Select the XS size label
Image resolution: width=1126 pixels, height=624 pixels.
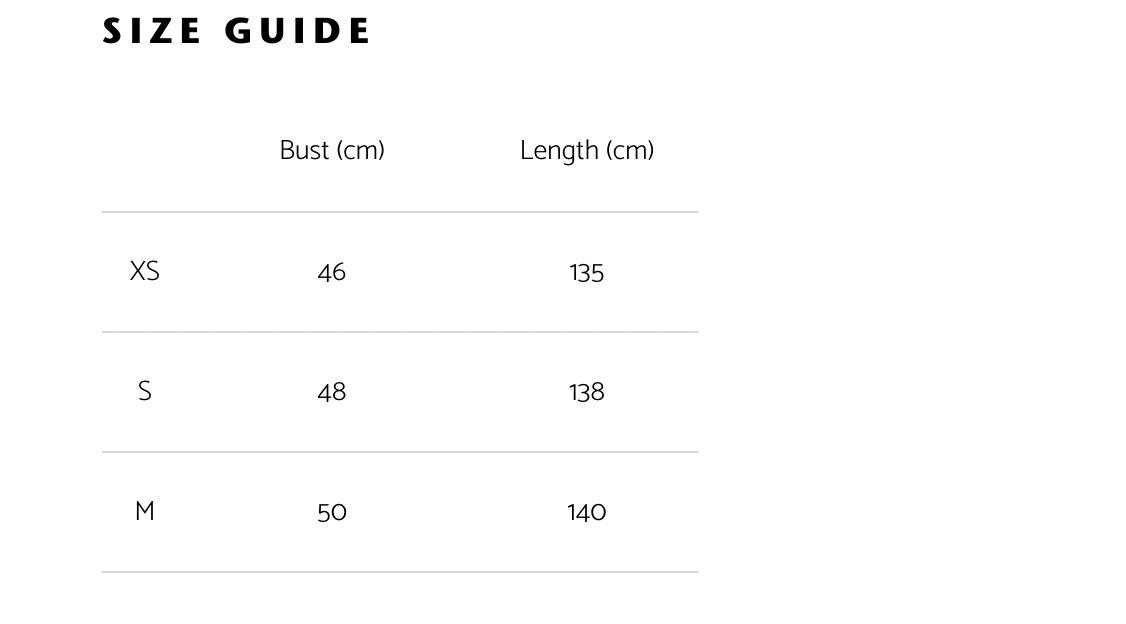(145, 272)
